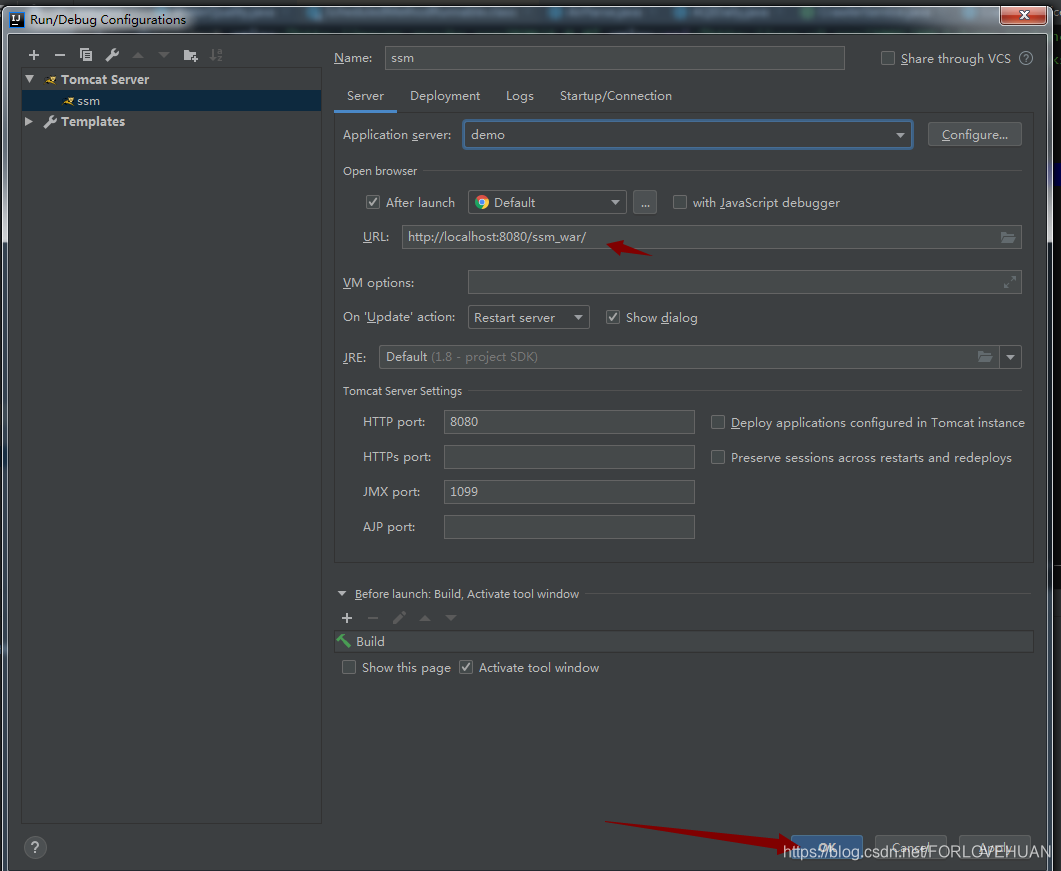Collapse Tomcat Server tree node
This screenshot has height=871, width=1061.
pos(30,79)
